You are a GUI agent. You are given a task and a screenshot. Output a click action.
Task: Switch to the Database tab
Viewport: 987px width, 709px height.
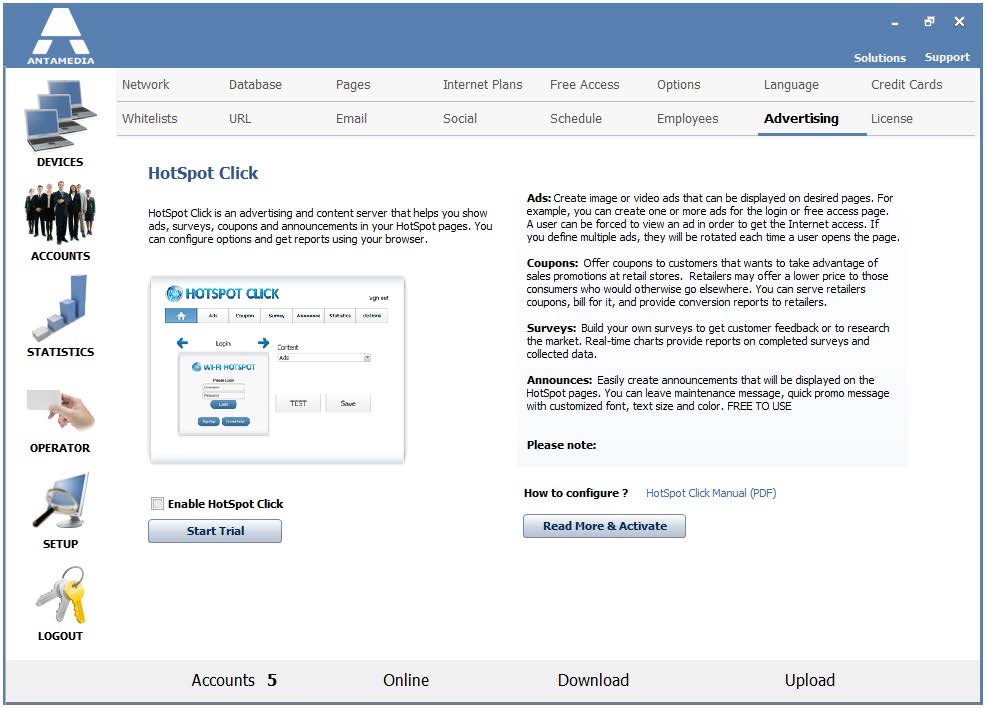pyautogui.click(x=255, y=84)
